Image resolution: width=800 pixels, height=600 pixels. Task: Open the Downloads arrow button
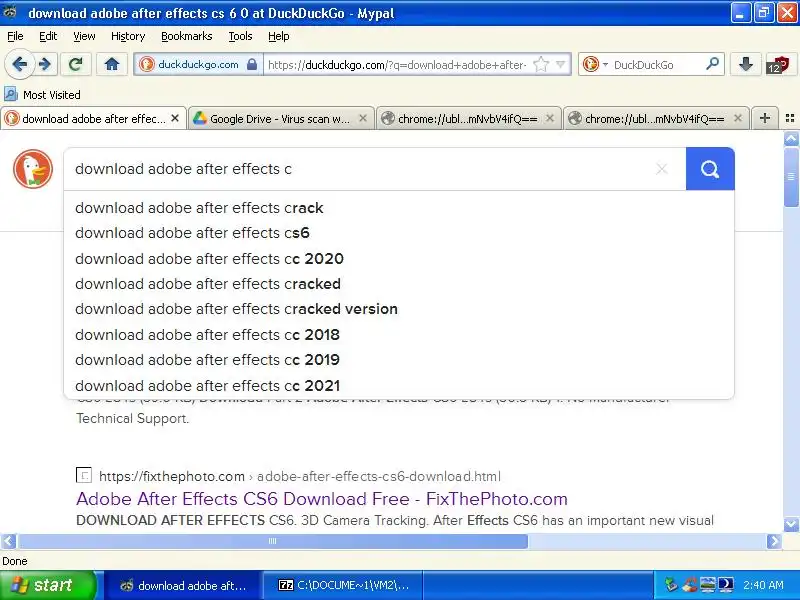click(x=746, y=64)
